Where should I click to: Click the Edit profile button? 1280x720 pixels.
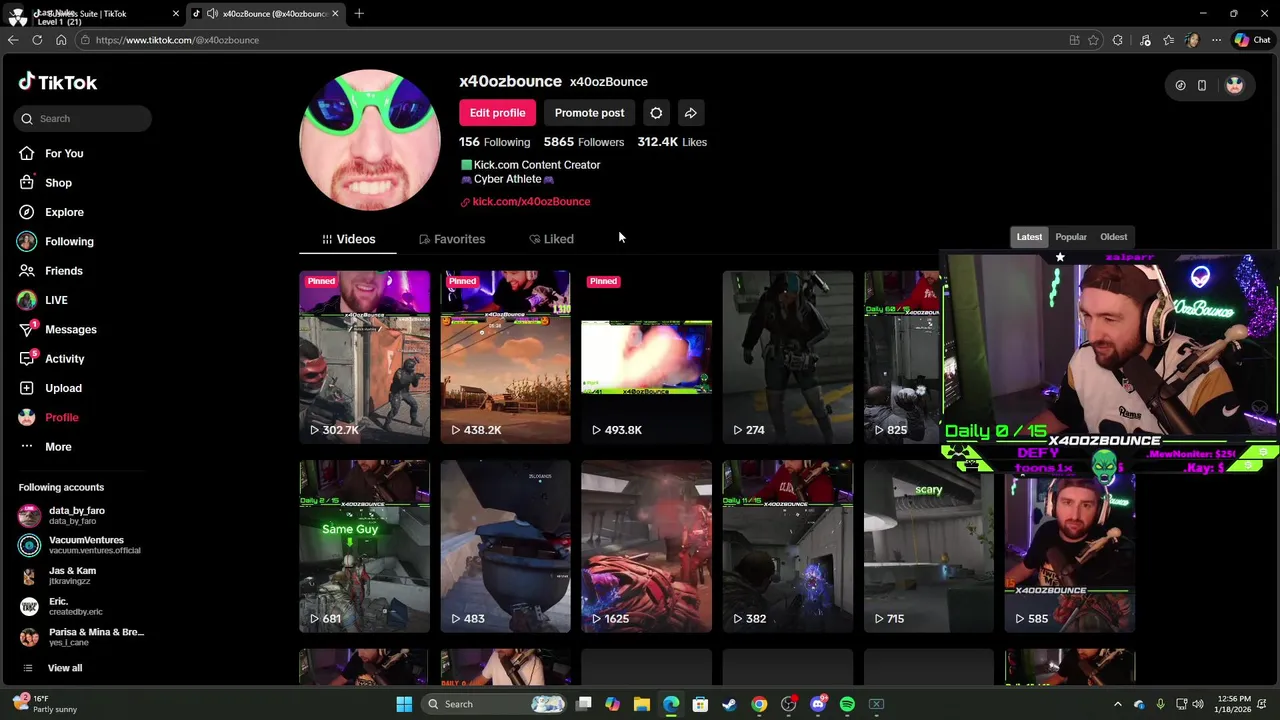(497, 113)
